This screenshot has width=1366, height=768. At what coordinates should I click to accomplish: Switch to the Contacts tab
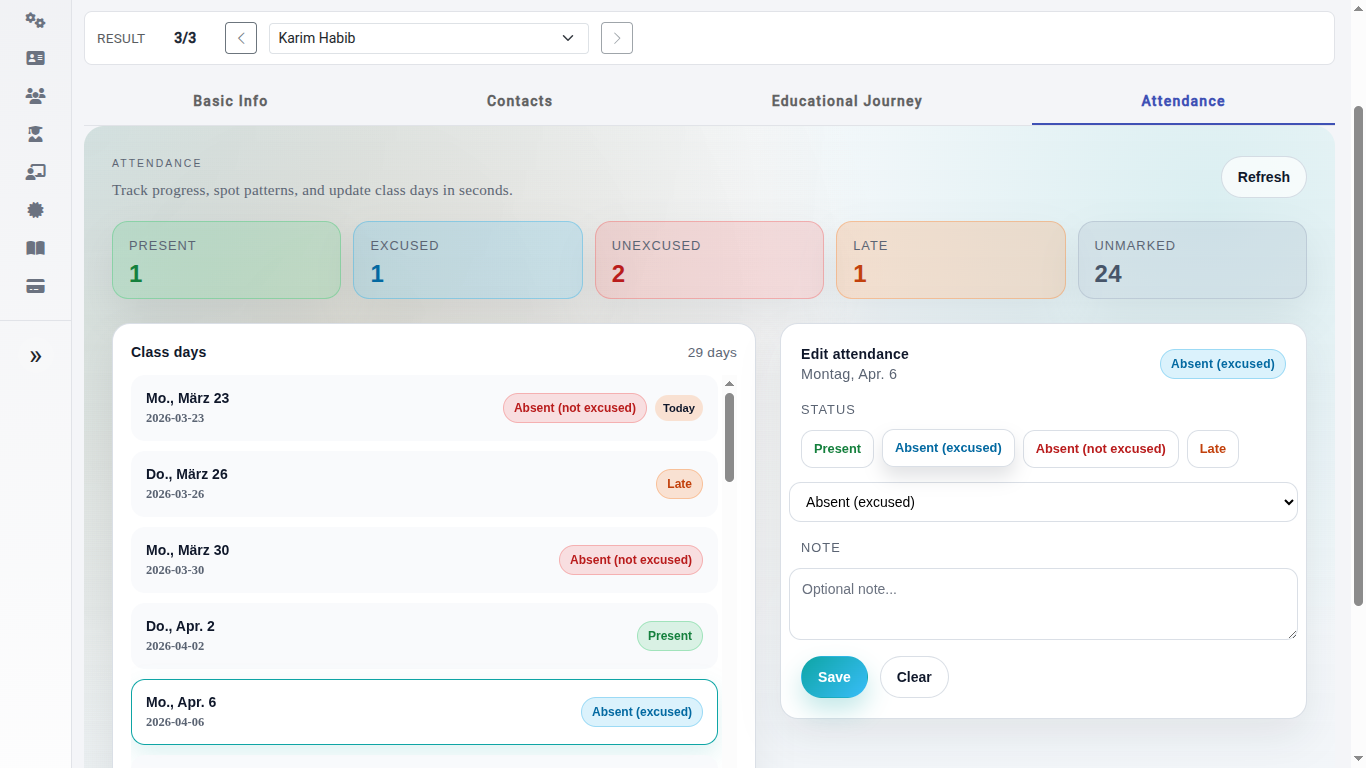[x=519, y=101]
